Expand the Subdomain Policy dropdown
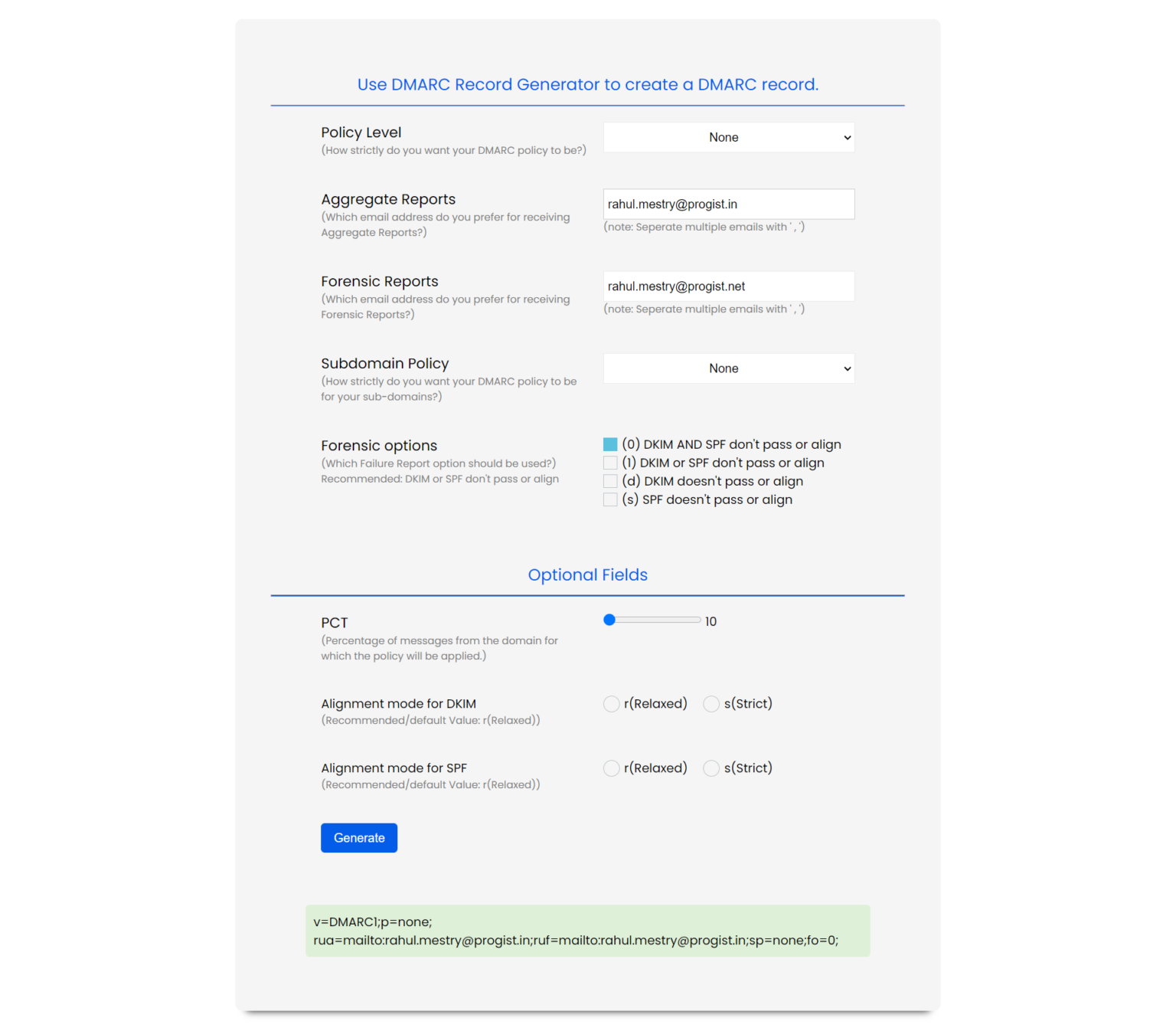 pos(728,368)
